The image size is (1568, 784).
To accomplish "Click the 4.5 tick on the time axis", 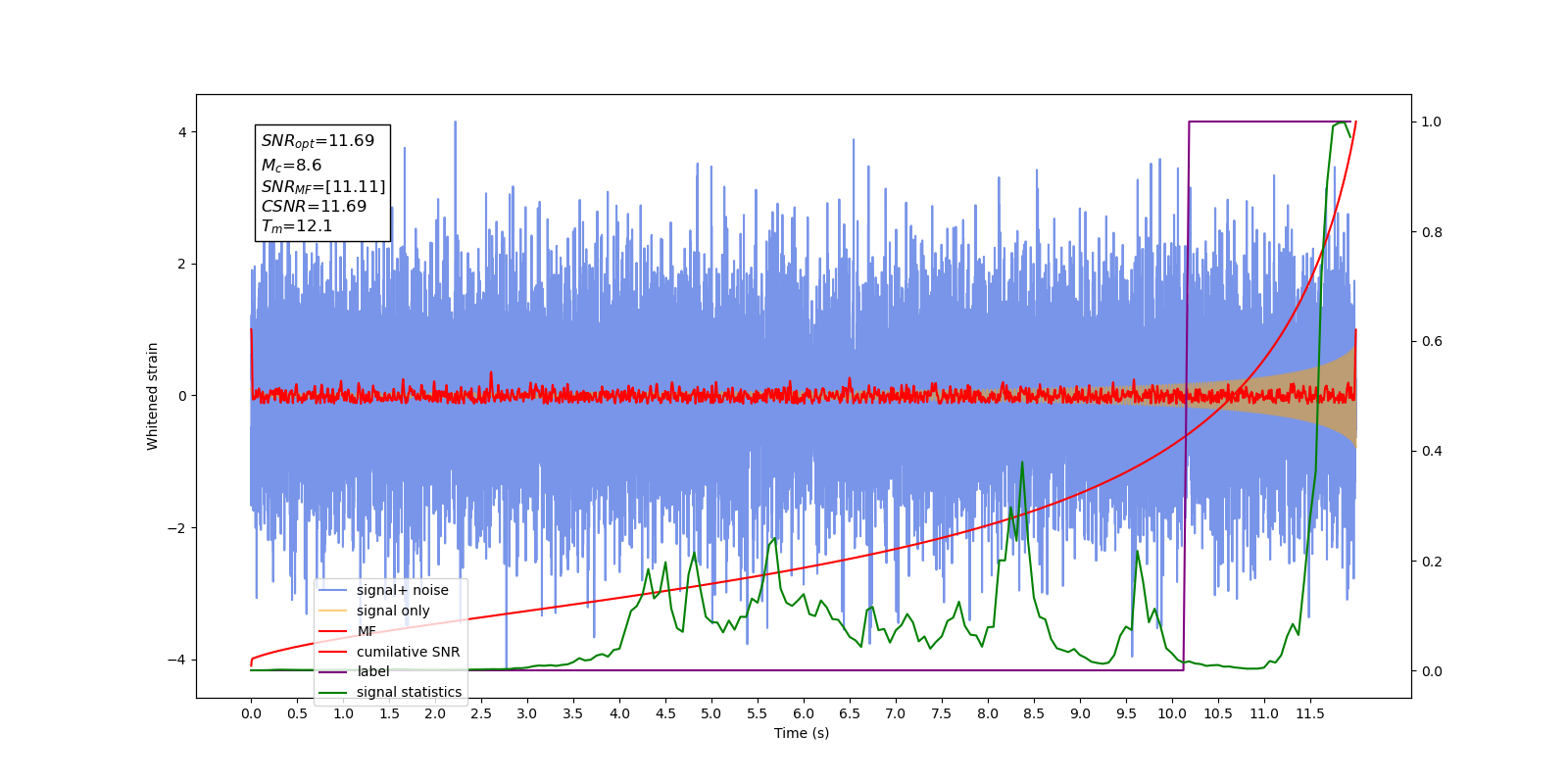I will coord(665,713).
